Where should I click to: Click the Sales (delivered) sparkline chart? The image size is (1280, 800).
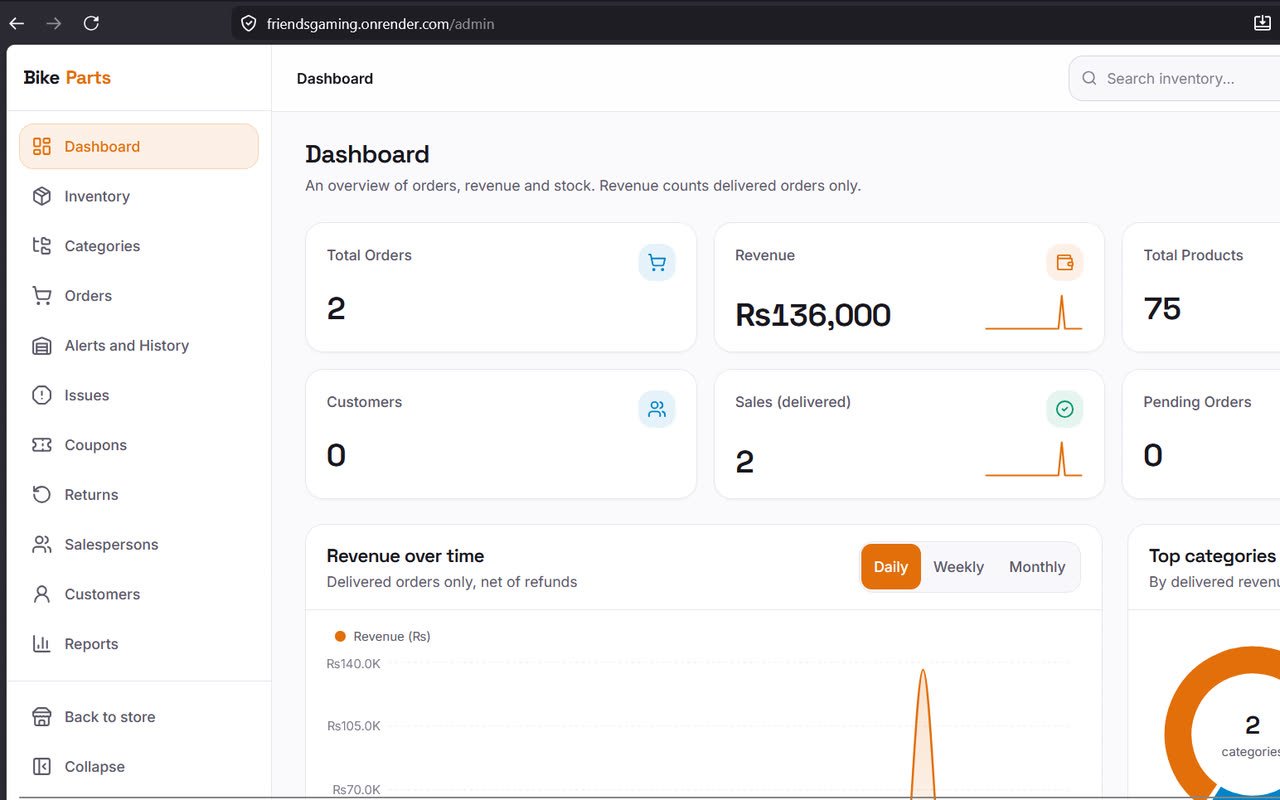1033,459
